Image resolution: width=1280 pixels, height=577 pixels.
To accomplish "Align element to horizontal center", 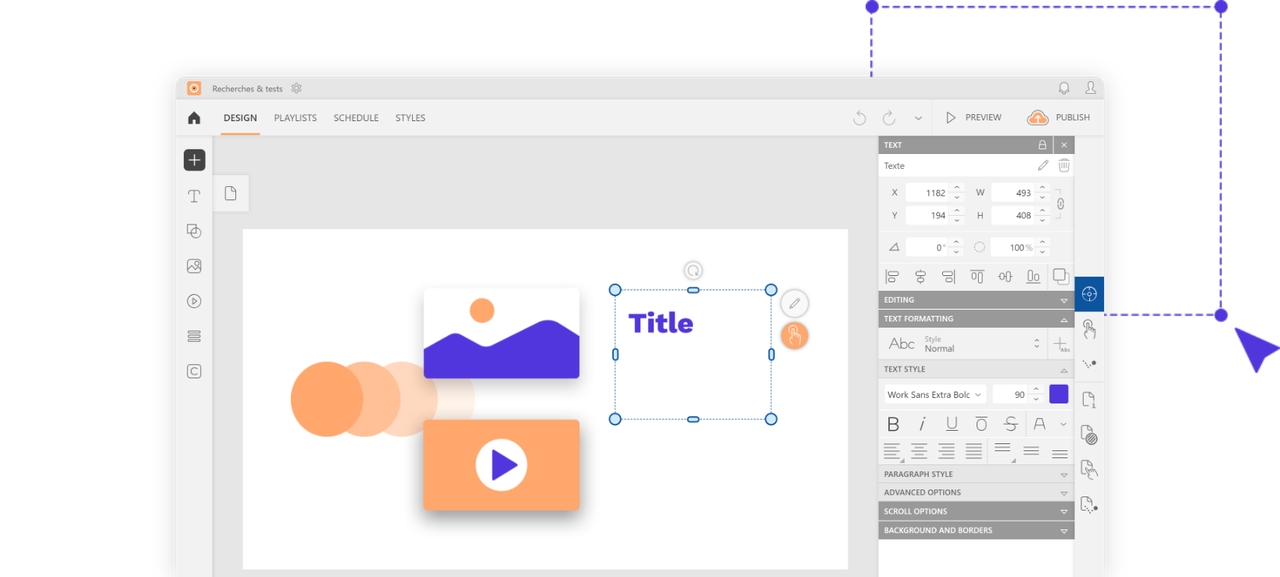I will (920, 276).
